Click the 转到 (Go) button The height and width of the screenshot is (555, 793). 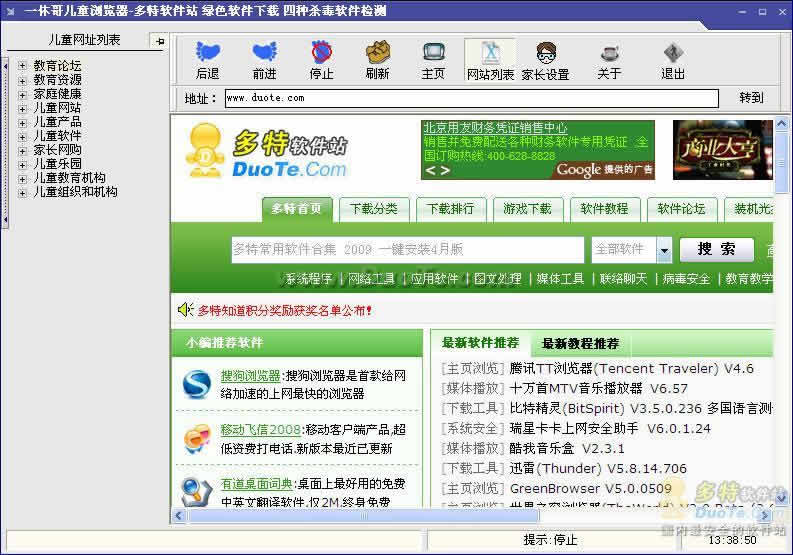751,98
